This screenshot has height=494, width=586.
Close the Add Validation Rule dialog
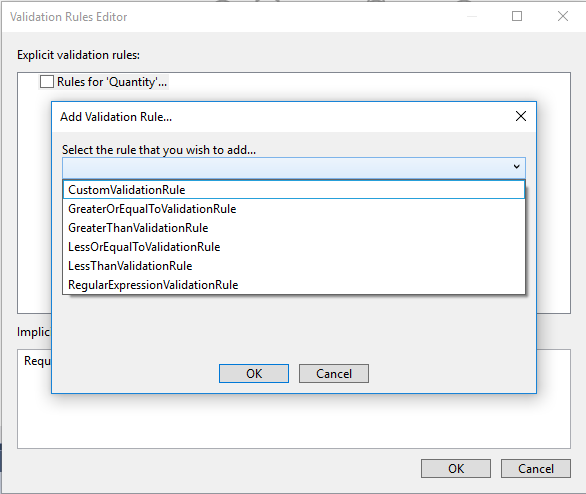pos(521,116)
